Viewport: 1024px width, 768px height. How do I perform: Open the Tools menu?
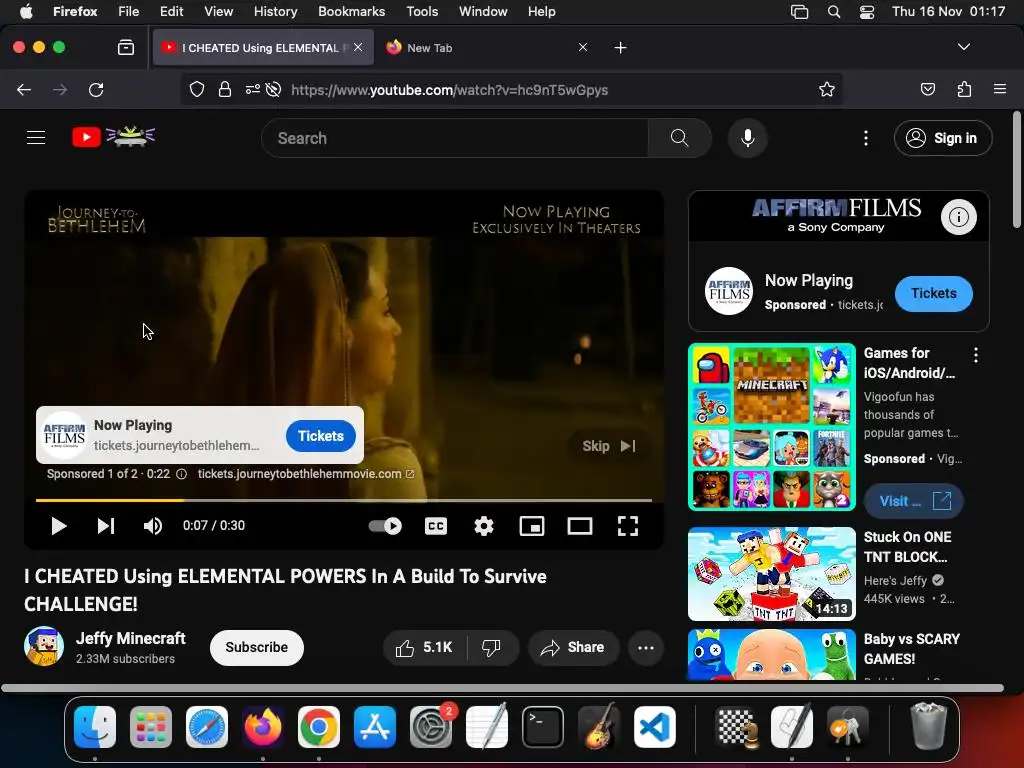tap(422, 12)
